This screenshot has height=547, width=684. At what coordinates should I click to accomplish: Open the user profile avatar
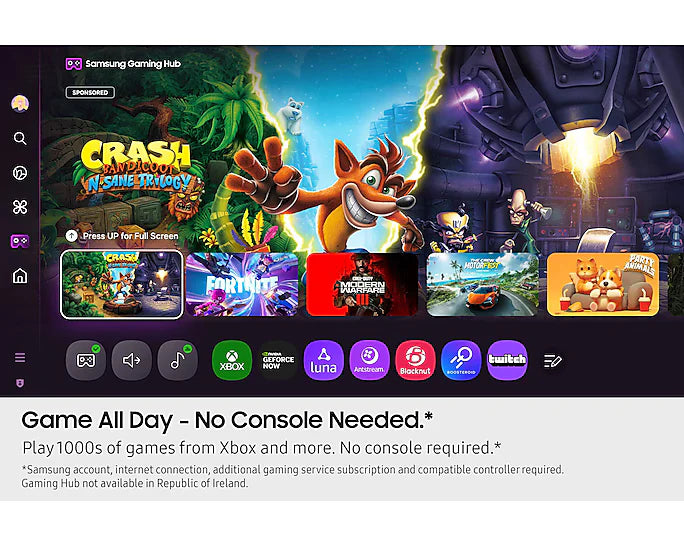pos(20,103)
